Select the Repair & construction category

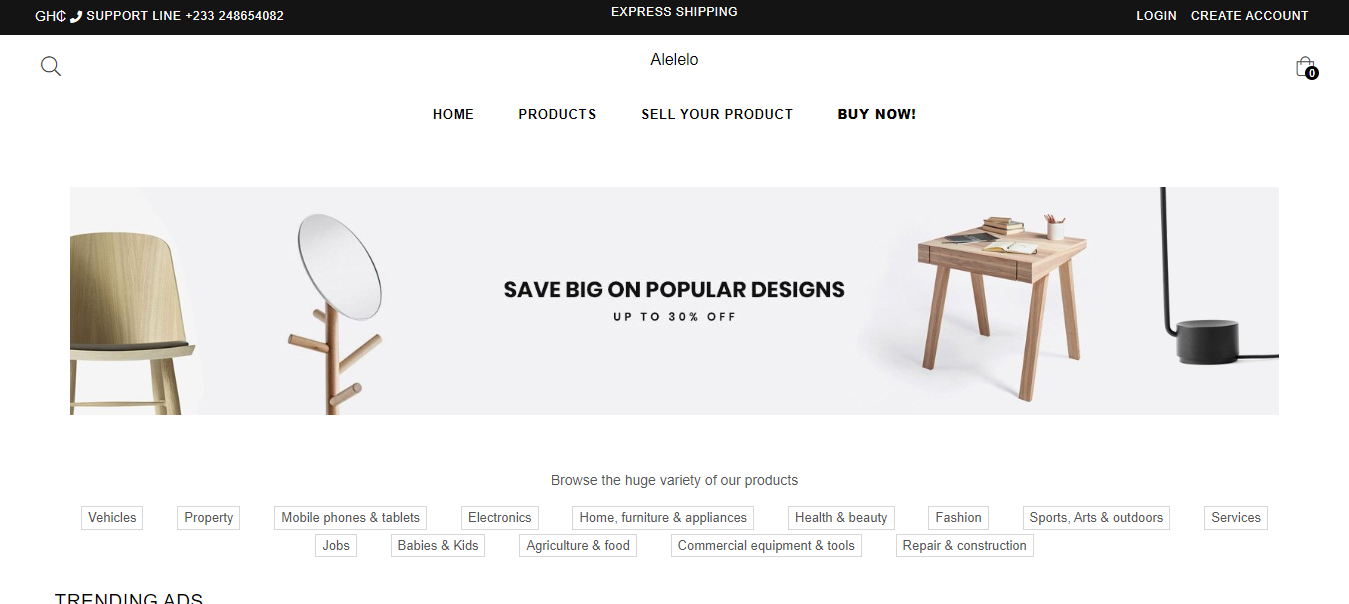click(964, 545)
